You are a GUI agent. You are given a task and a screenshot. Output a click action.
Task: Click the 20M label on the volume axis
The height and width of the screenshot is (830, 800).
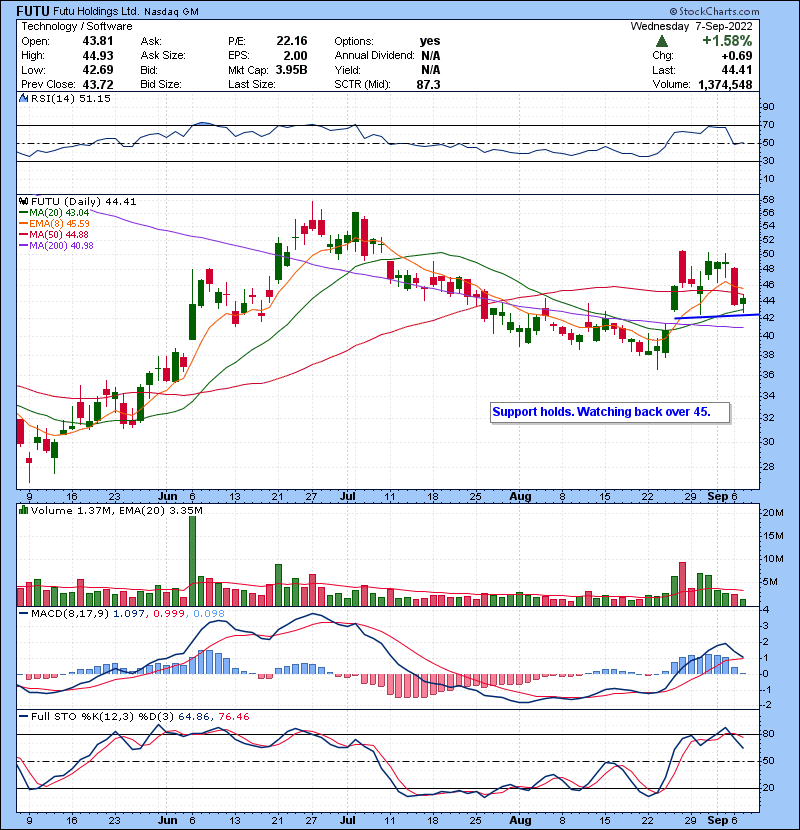point(772,512)
